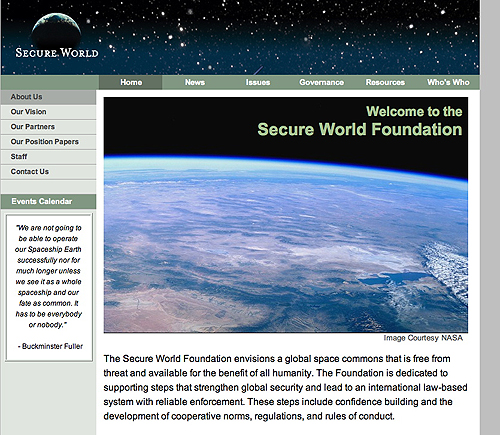Open the Who's Who section

[448, 82]
